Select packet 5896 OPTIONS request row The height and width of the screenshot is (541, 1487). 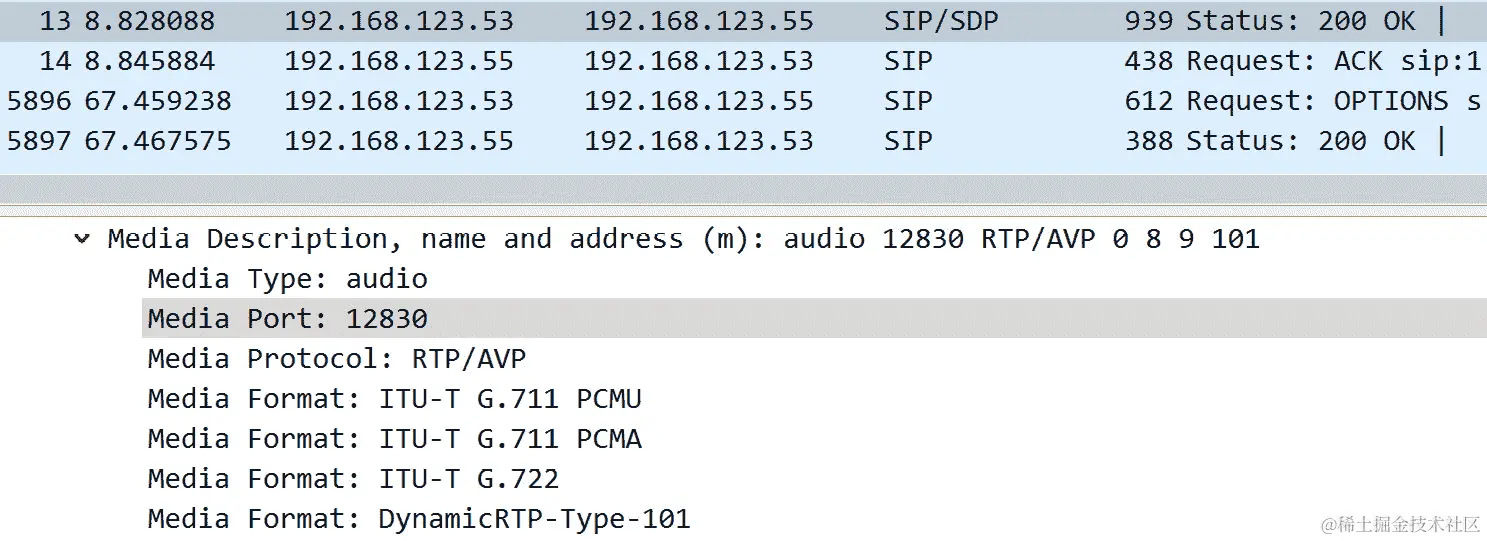[x=743, y=101]
